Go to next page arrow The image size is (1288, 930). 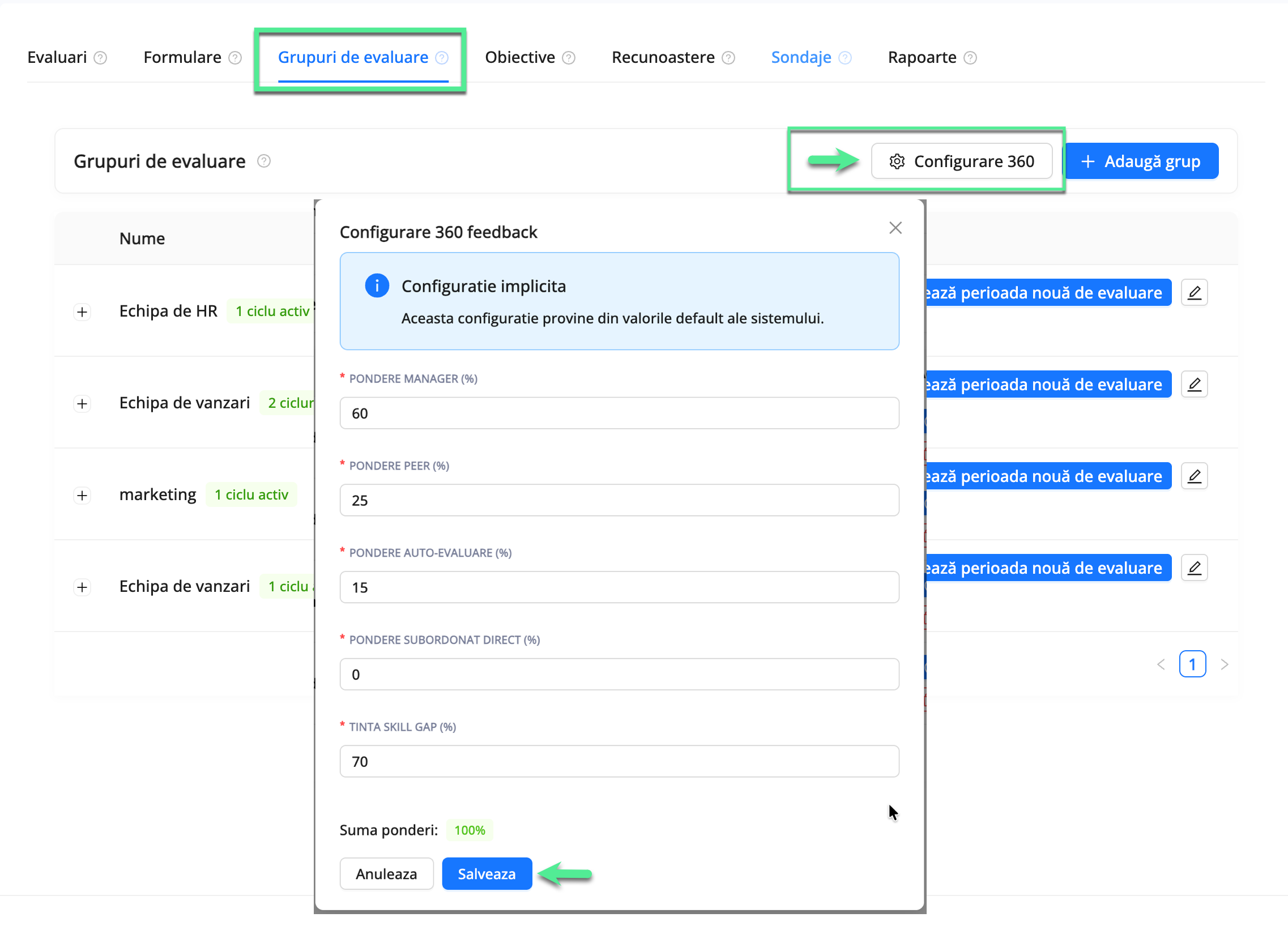(x=1225, y=664)
